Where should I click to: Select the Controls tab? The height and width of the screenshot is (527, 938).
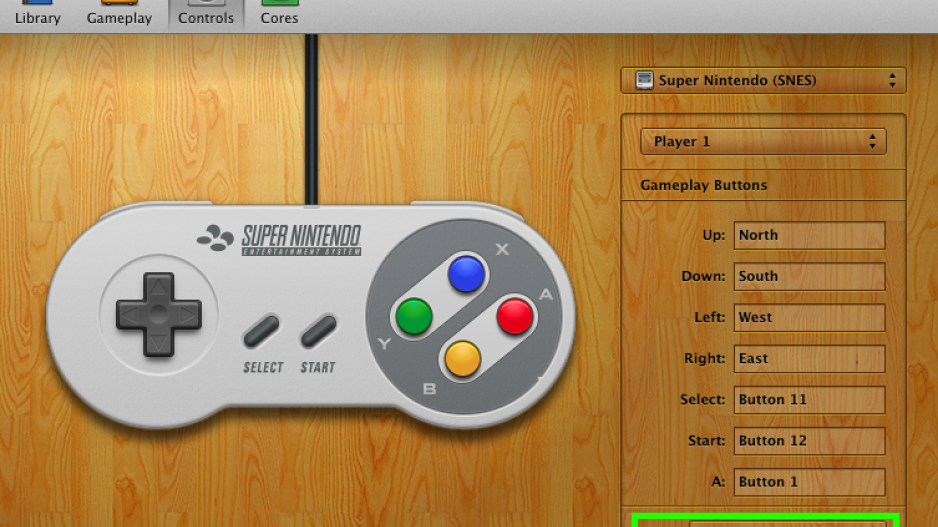206,14
